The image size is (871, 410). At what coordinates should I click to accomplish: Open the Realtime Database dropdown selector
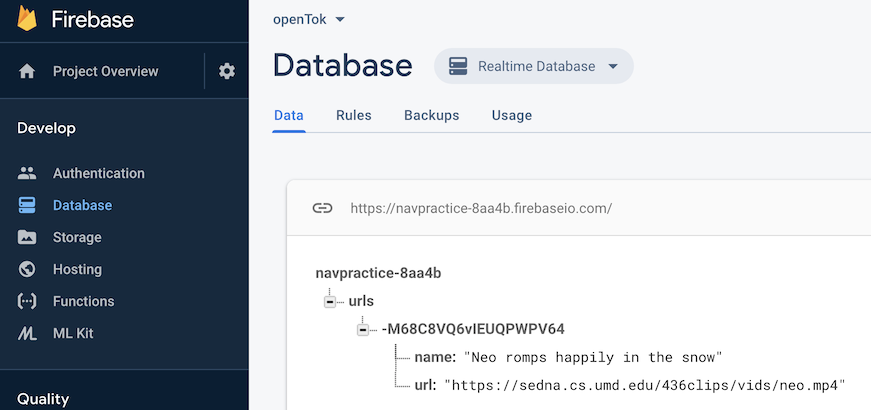(x=534, y=66)
